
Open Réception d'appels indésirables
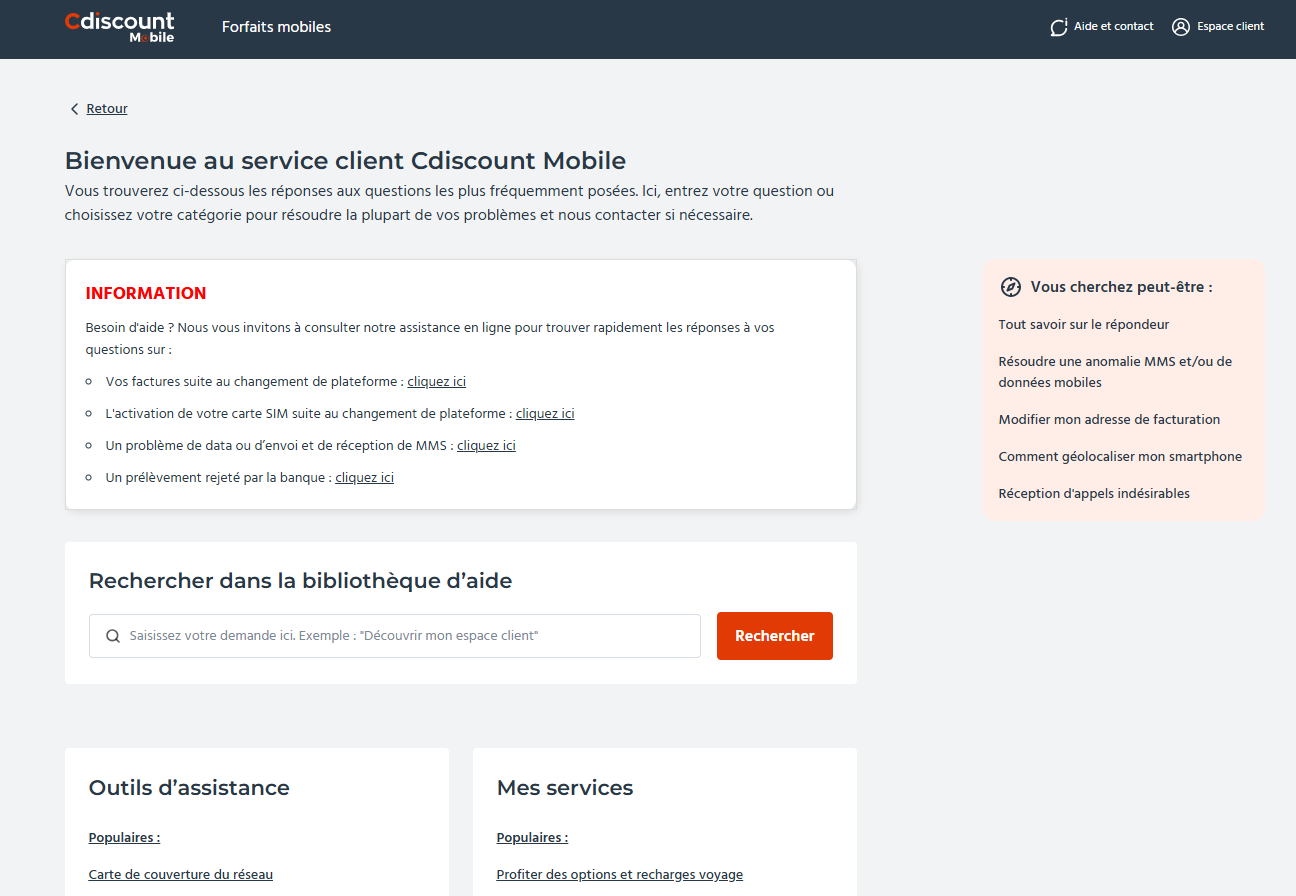point(1094,494)
